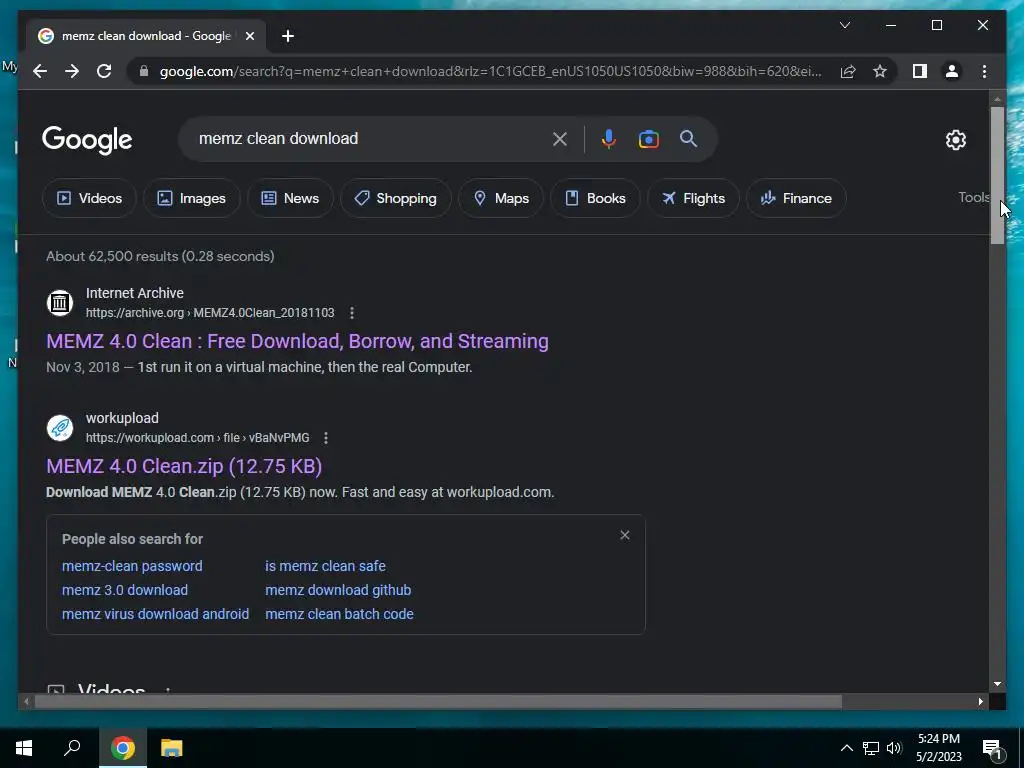The image size is (1024, 768).
Task: Click the Internet Archive favicon
Action: point(59,303)
